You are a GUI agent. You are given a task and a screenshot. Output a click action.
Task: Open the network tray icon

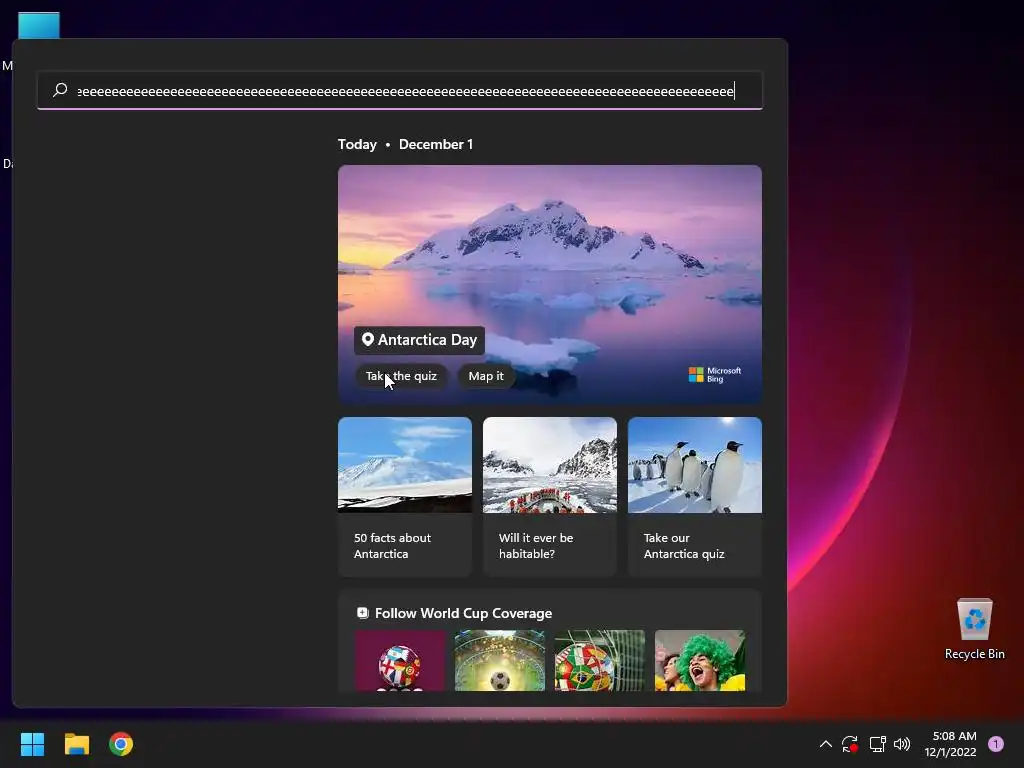(877, 744)
